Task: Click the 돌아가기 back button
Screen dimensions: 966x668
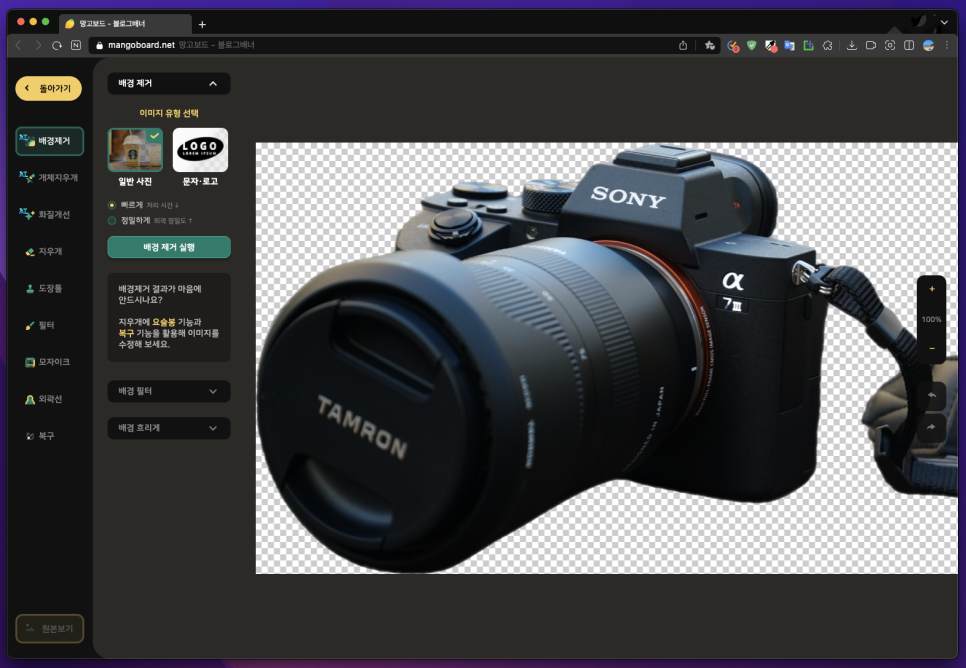Action: point(49,89)
